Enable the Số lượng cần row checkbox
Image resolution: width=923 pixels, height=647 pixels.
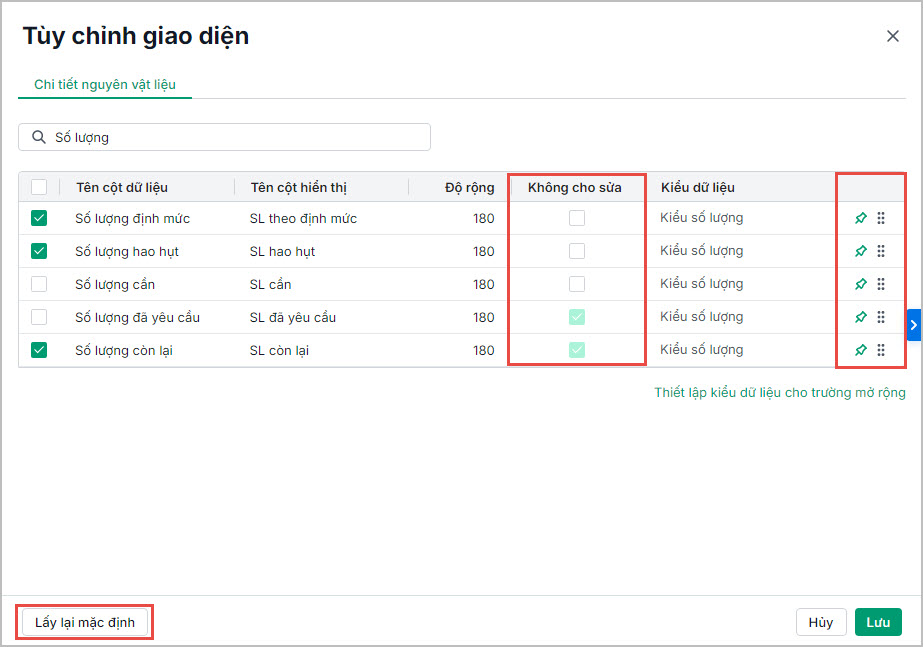[x=39, y=284]
